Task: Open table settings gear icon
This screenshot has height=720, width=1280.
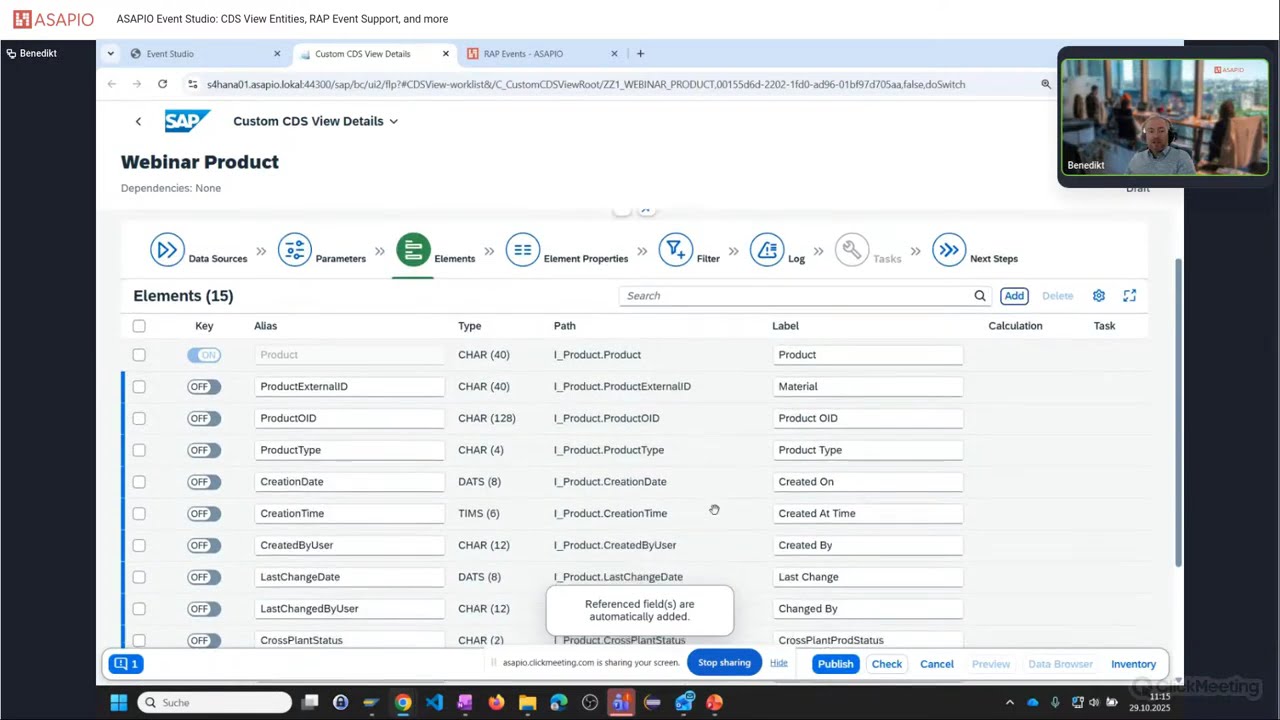Action: (x=1099, y=296)
